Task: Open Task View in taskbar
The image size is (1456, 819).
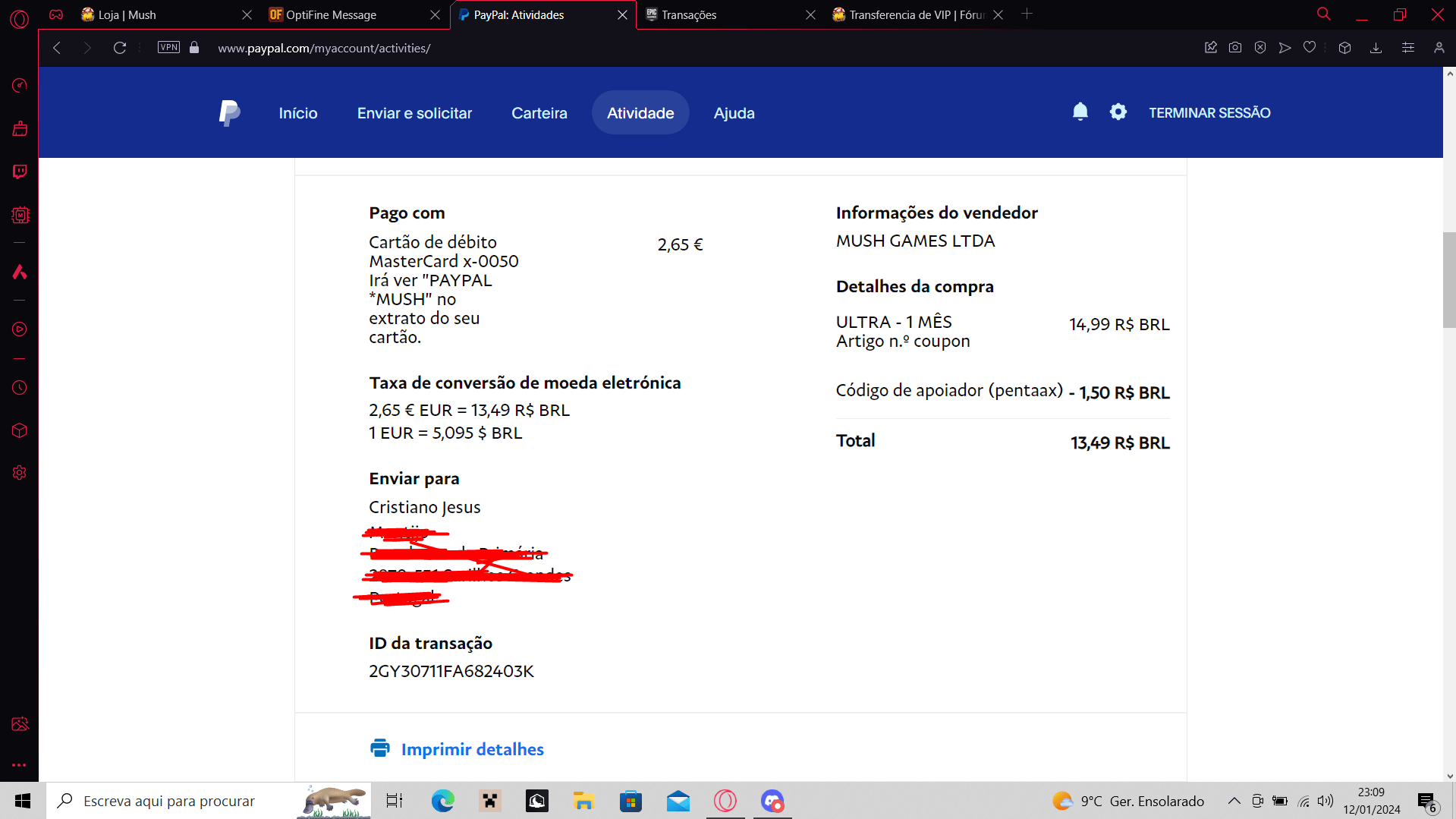Action: [x=395, y=801]
